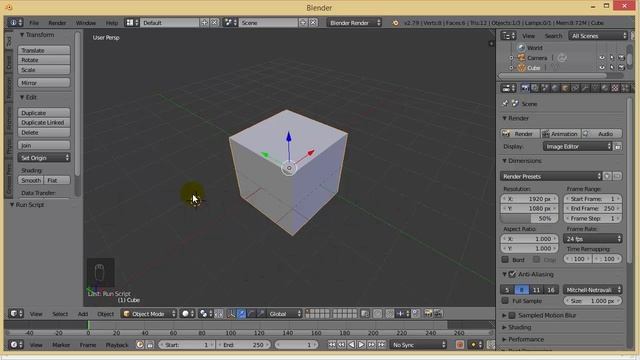The height and width of the screenshot is (360, 640).
Task: Enable the Full Sample checkbox
Action: pos(505,301)
